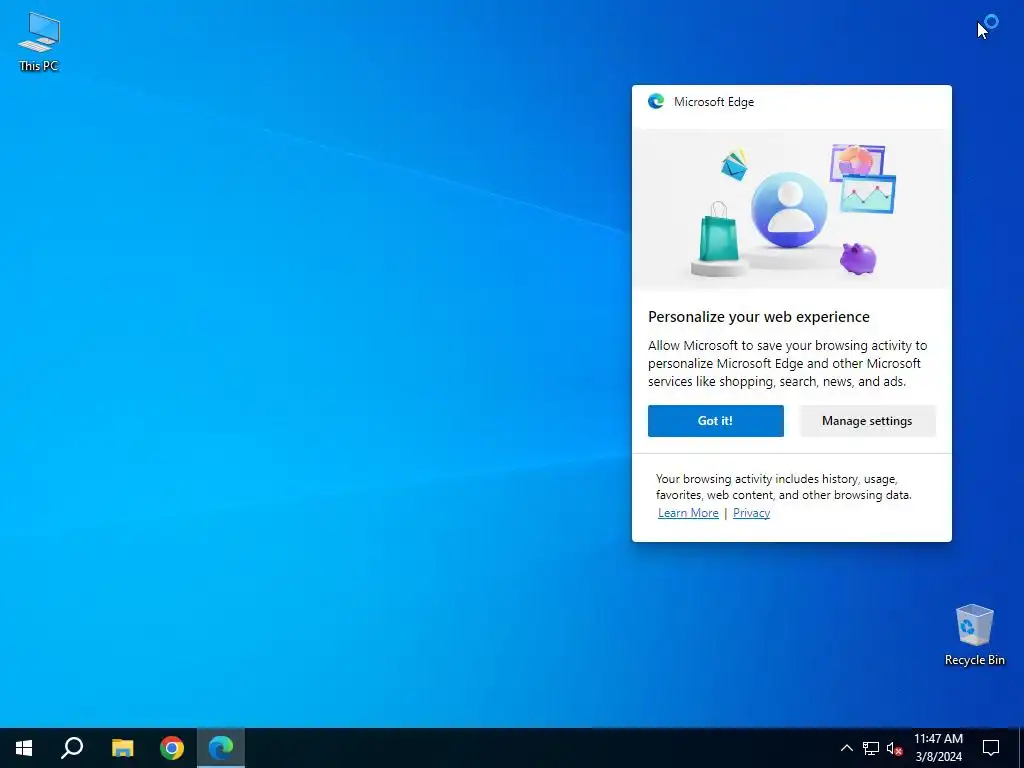This screenshot has height=768, width=1024.
Task: Open the Windows Start menu
Action: pos(24,748)
